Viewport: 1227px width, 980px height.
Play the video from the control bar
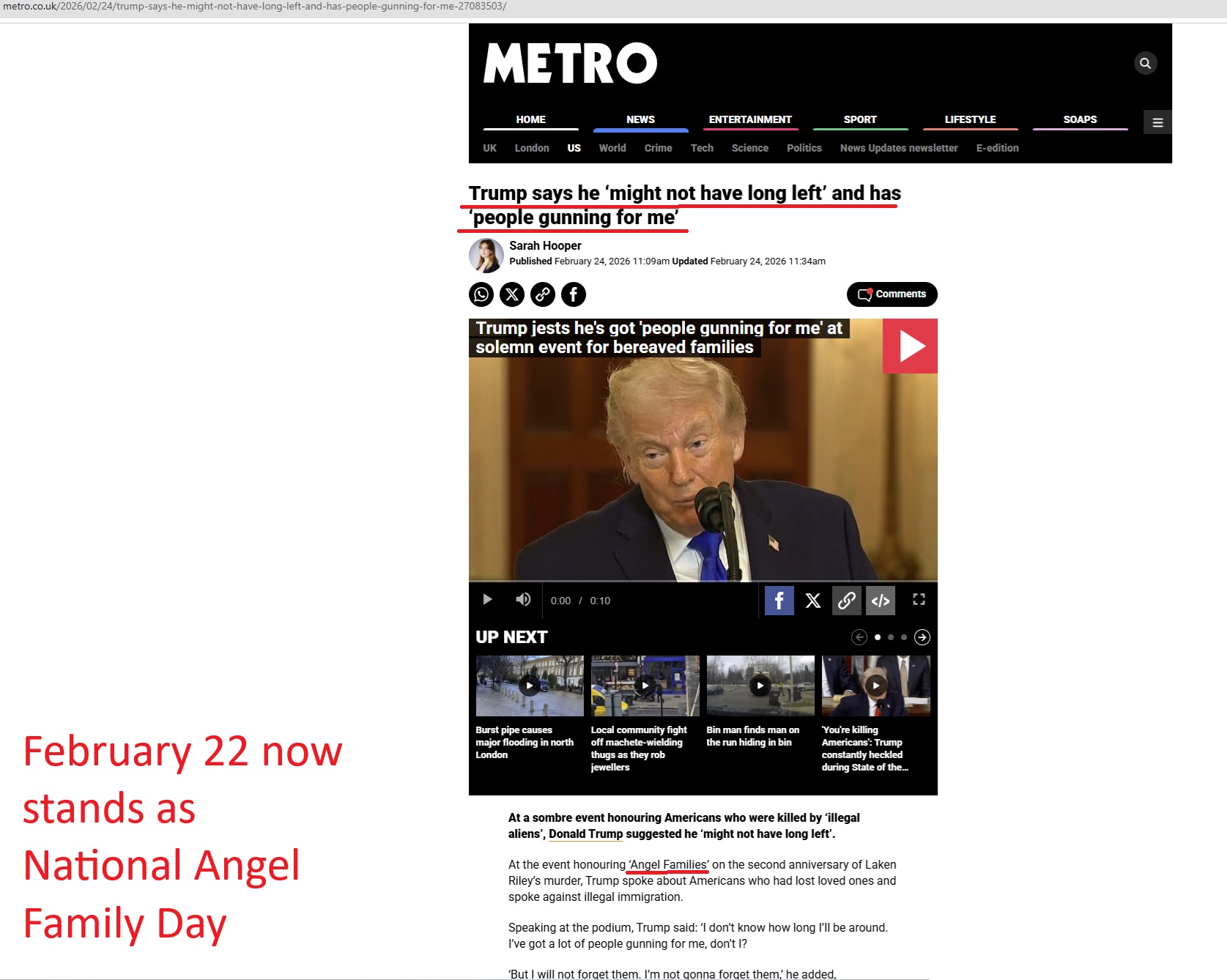[x=487, y=600]
